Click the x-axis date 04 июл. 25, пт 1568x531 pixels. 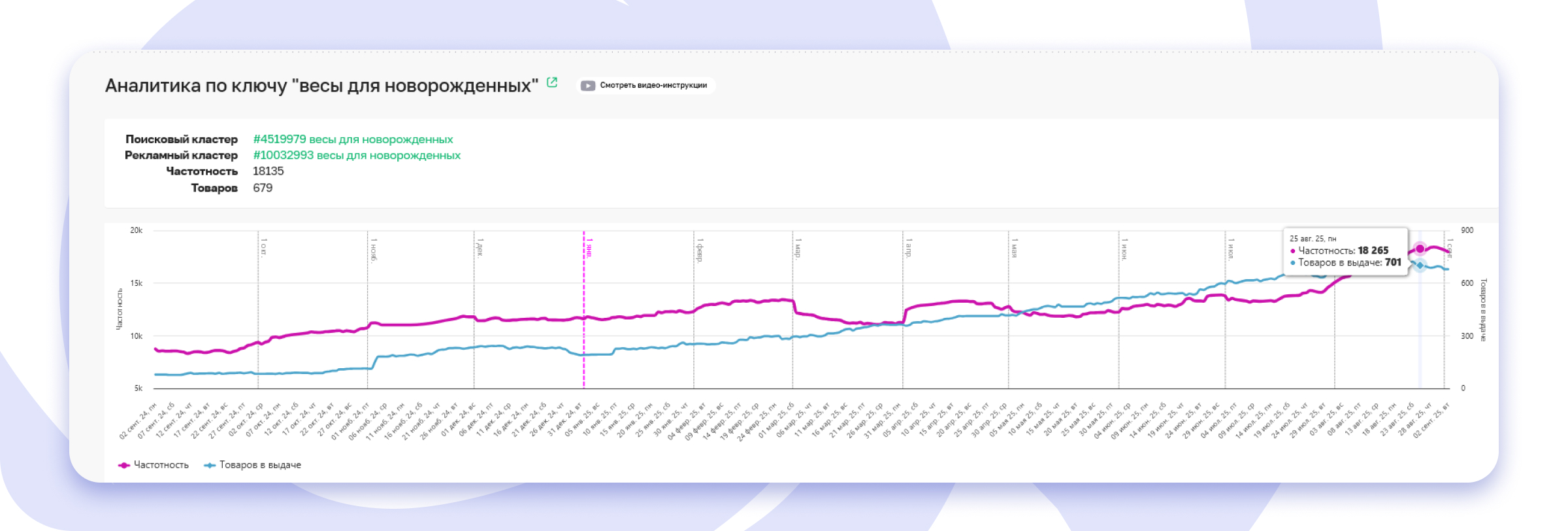tap(1220, 421)
